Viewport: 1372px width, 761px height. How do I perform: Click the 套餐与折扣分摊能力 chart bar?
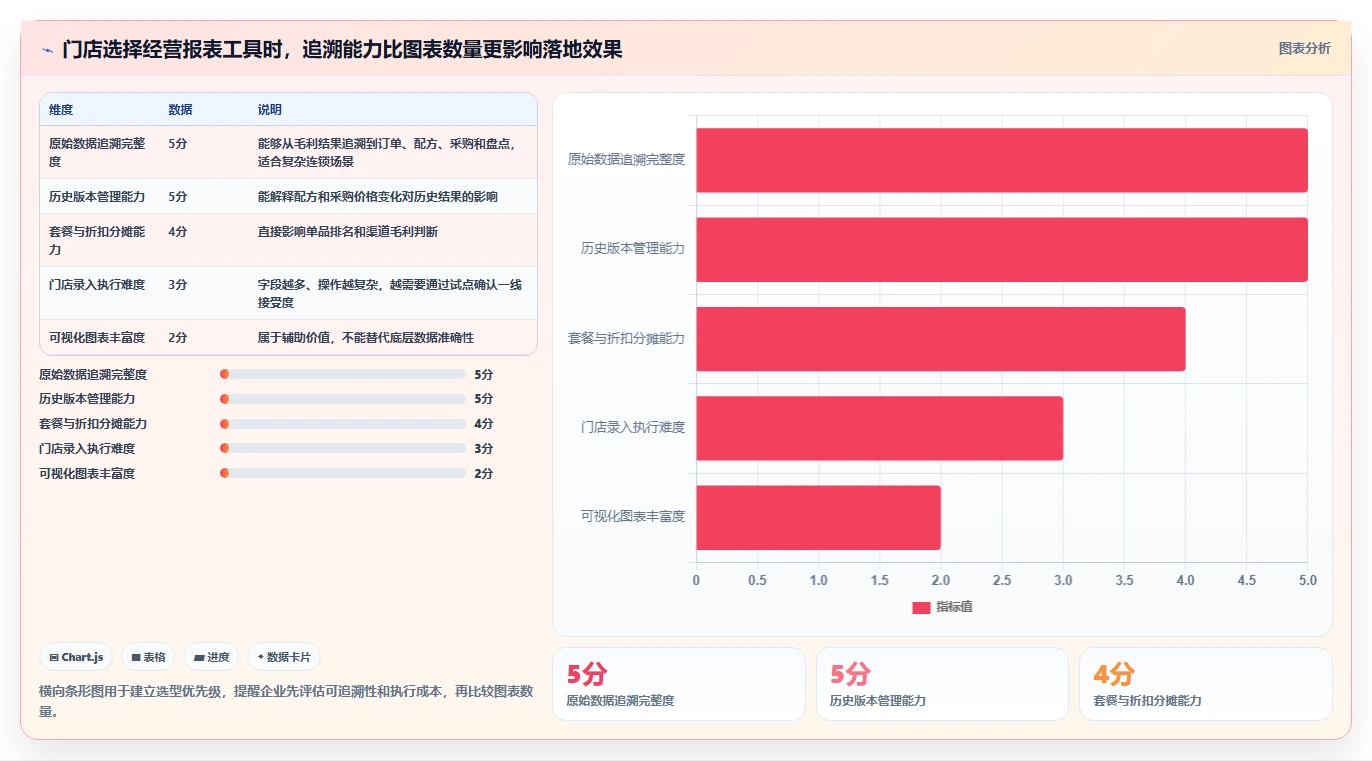(x=941, y=339)
